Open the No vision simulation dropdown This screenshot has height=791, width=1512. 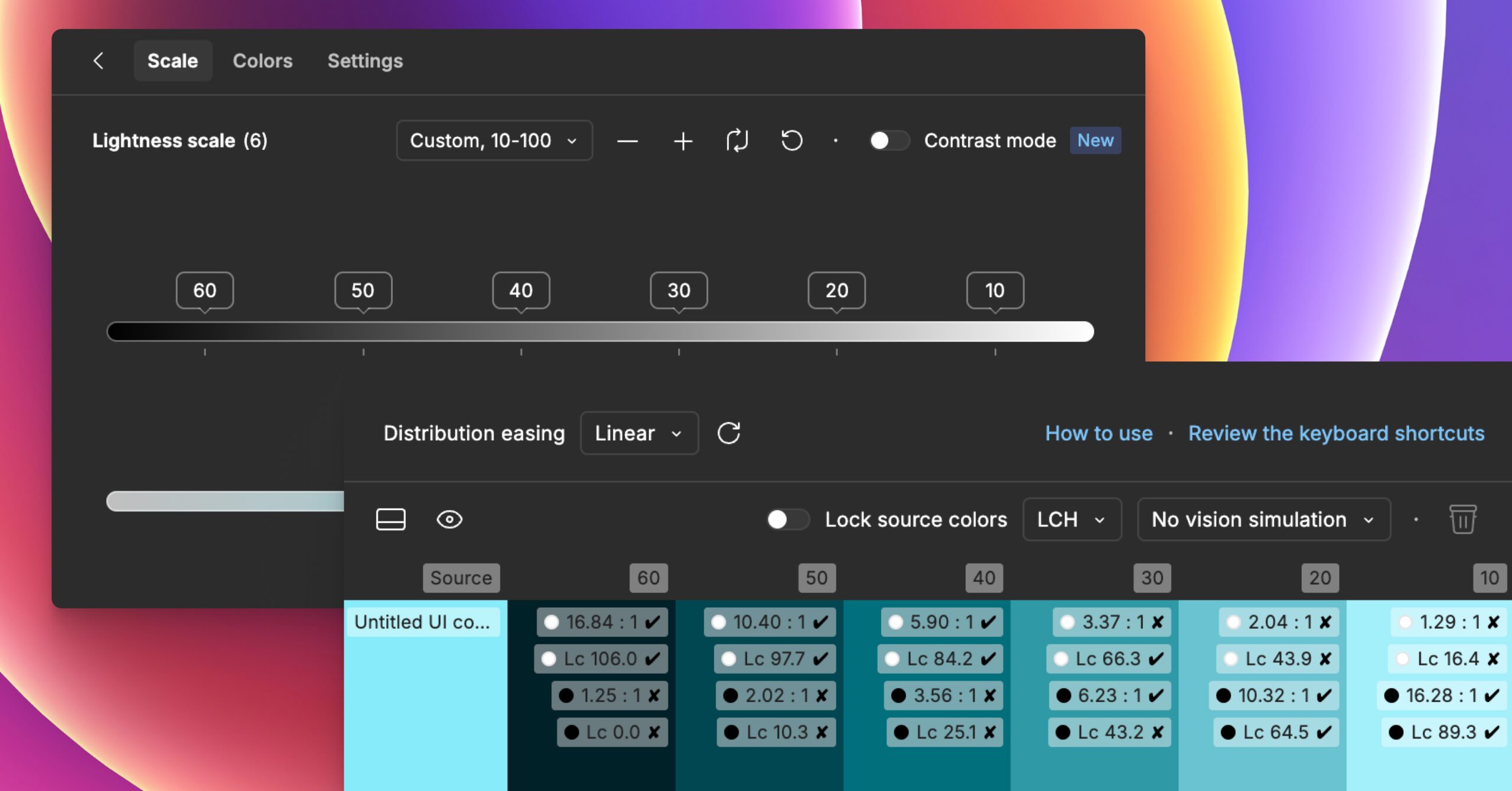click(1263, 519)
